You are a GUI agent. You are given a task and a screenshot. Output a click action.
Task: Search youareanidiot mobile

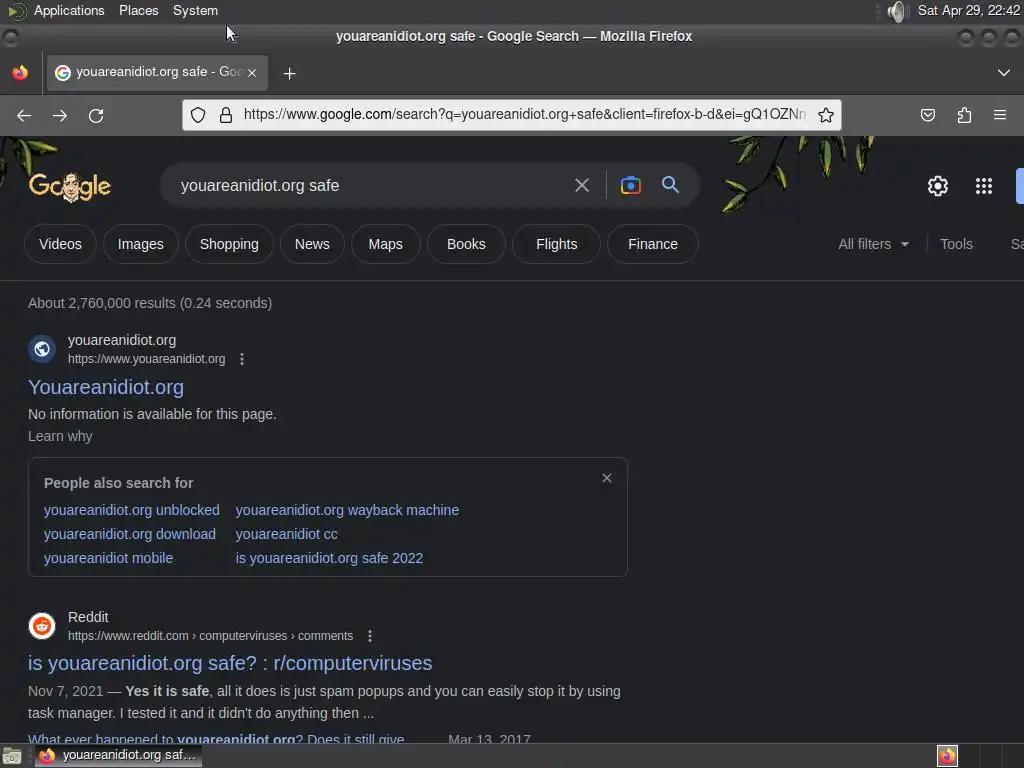pyautogui.click(x=108, y=558)
